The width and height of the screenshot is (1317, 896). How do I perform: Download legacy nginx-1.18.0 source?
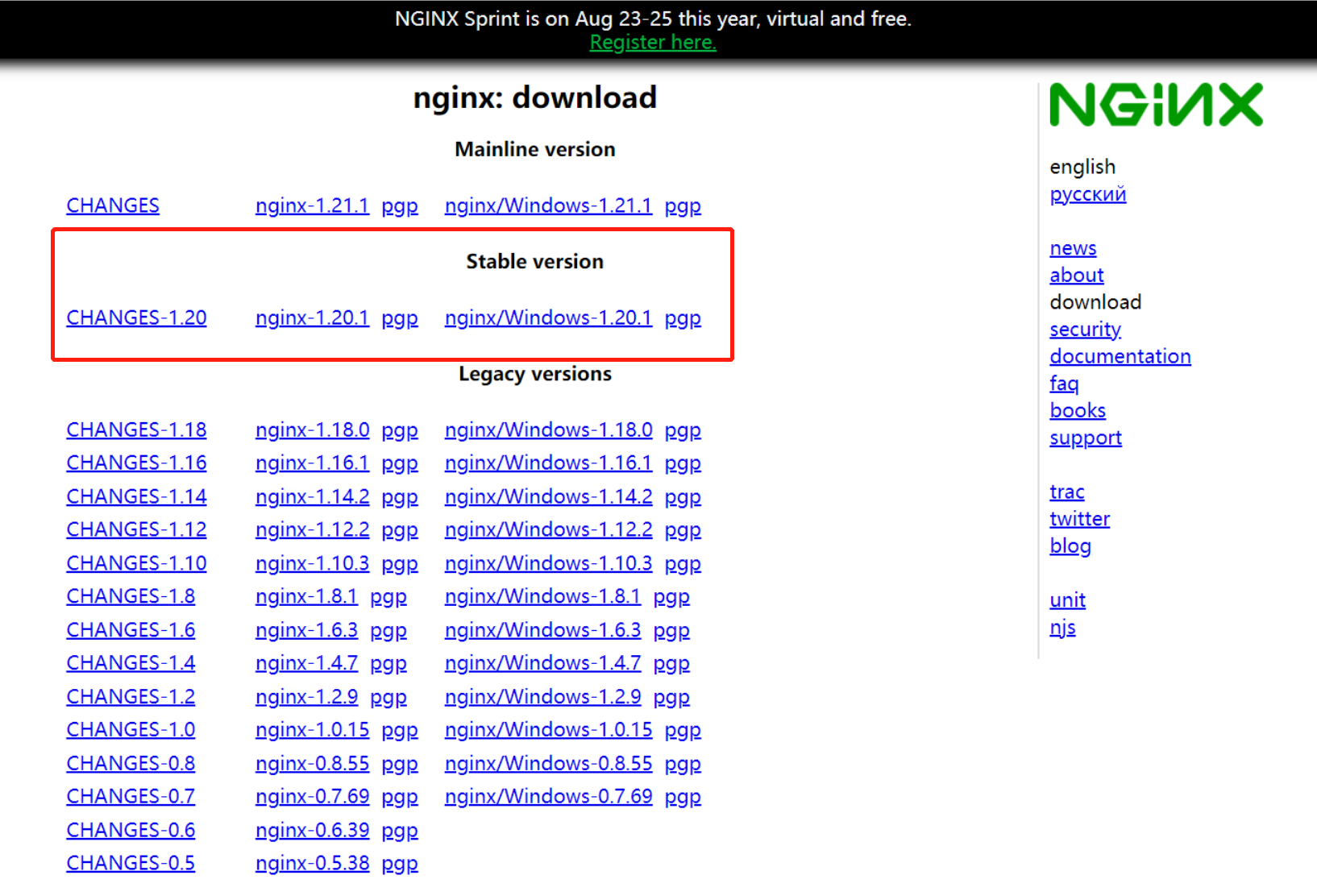pyautogui.click(x=312, y=429)
